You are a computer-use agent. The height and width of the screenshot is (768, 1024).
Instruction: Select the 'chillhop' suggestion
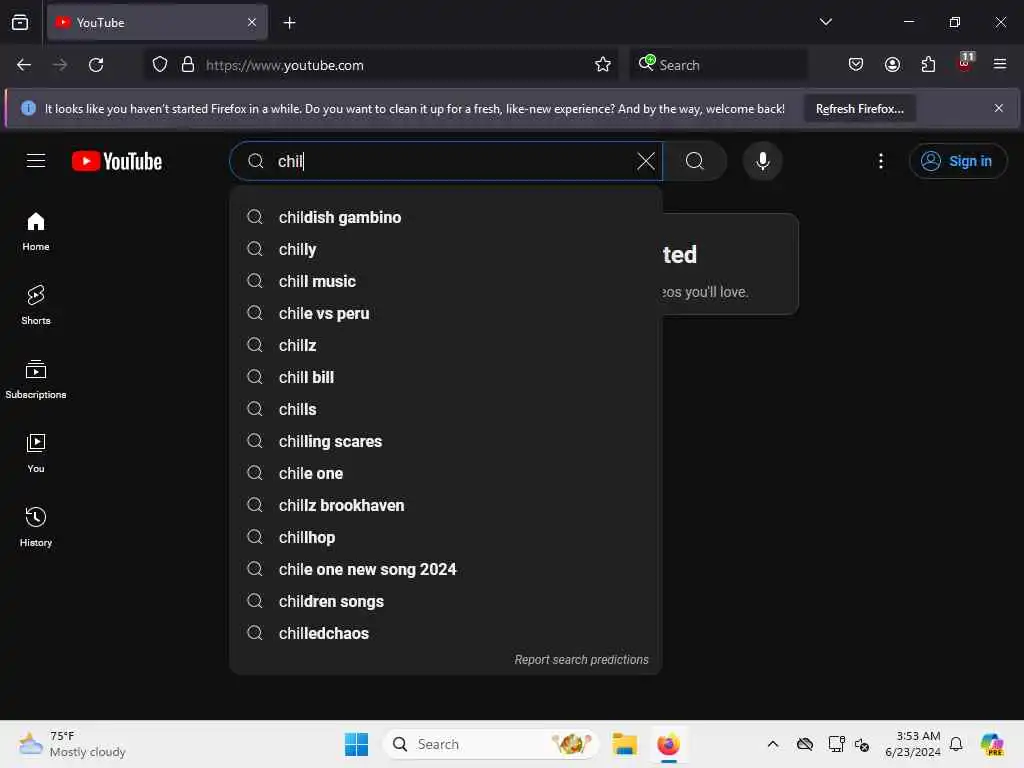[446, 537]
